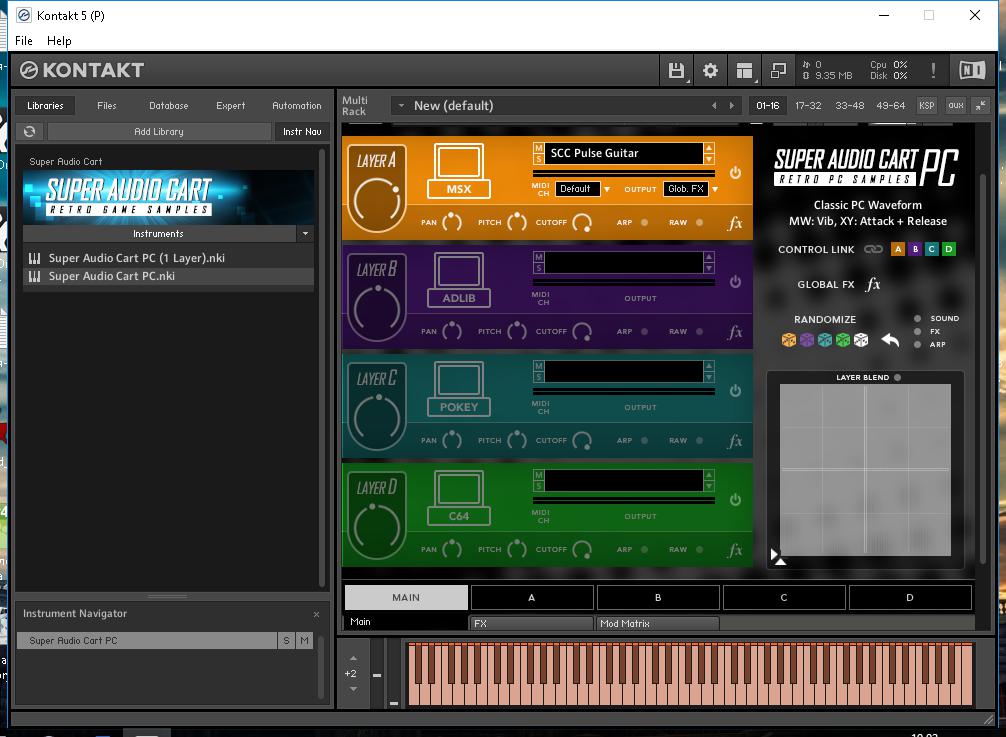Select the C64 system icon in Layer D

click(x=459, y=498)
